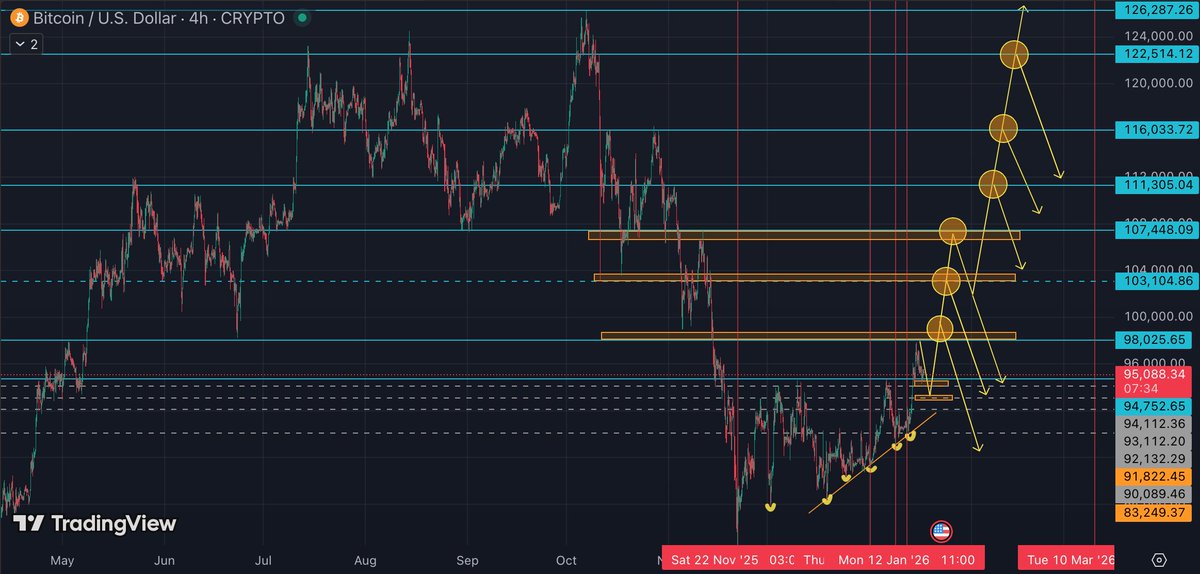Click the Mon 12 Jan '26 11:00 date marker
This screenshot has width=1200, height=574.
click(x=908, y=559)
